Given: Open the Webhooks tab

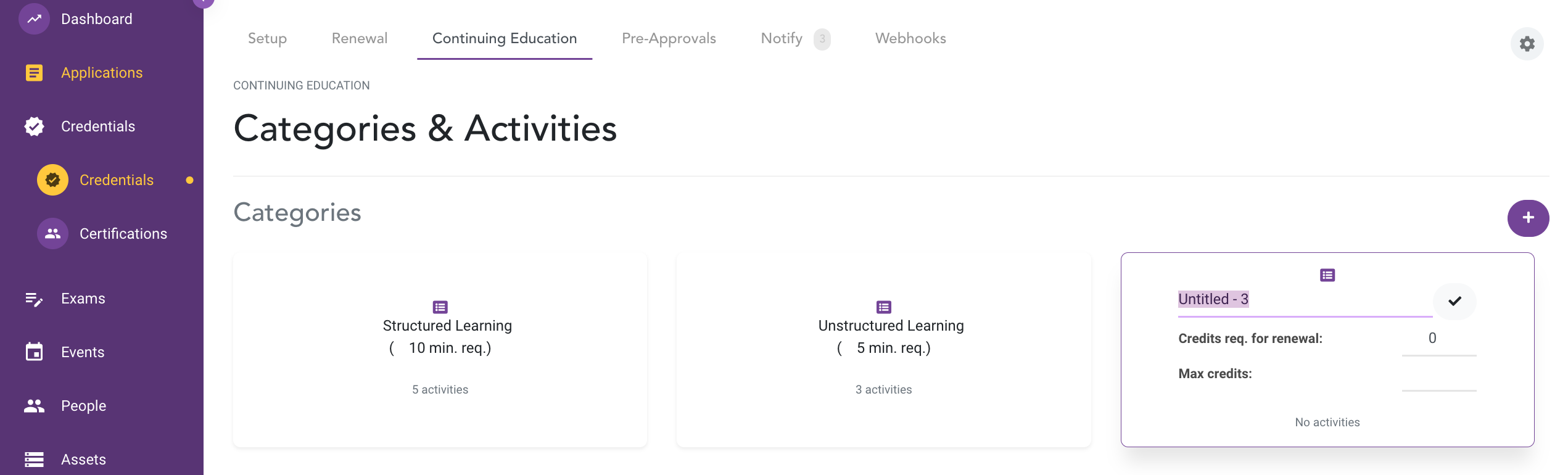Looking at the screenshot, I should (x=910, y=38).
